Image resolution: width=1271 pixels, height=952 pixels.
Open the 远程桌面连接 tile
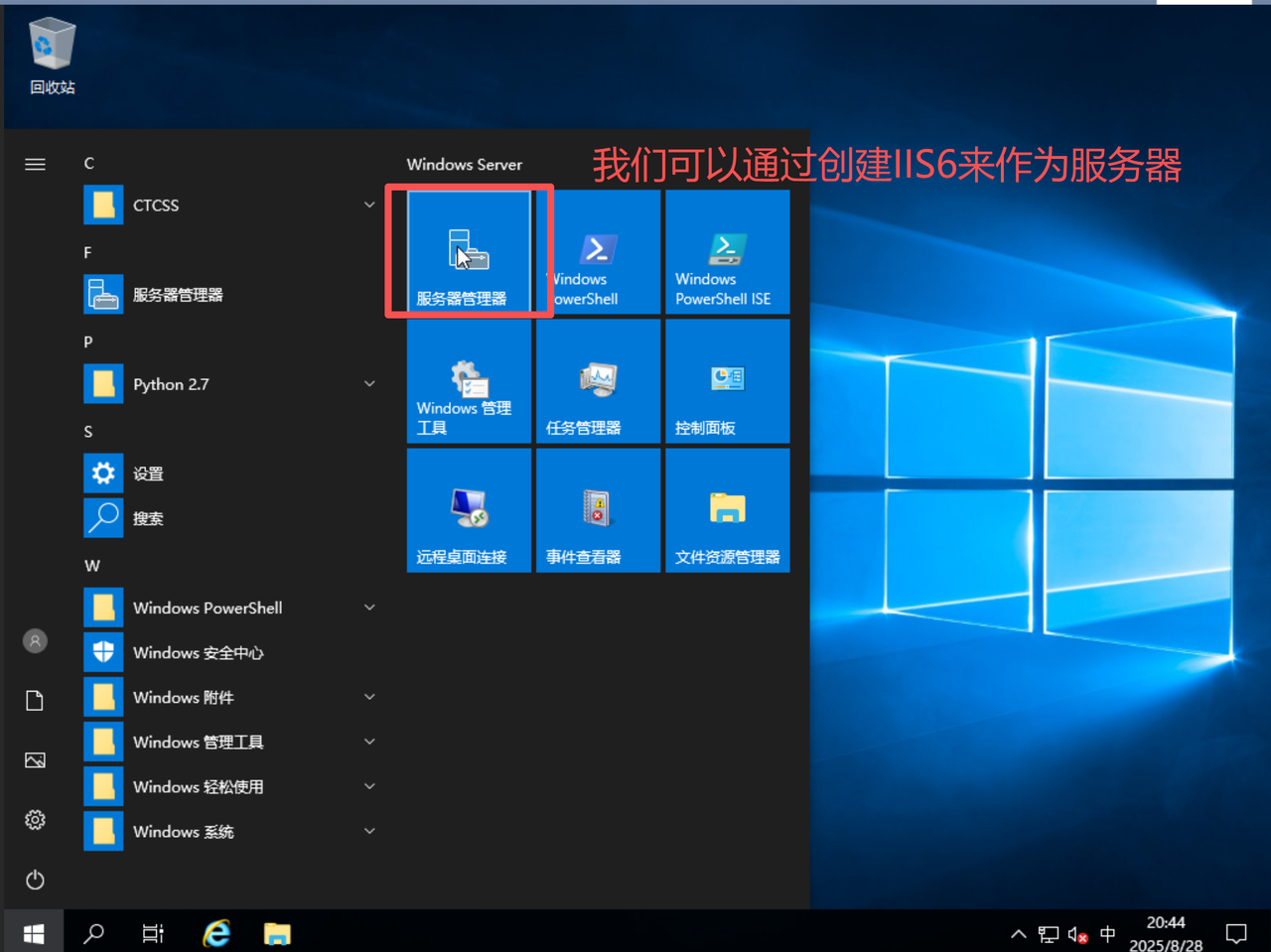point(469,510)
